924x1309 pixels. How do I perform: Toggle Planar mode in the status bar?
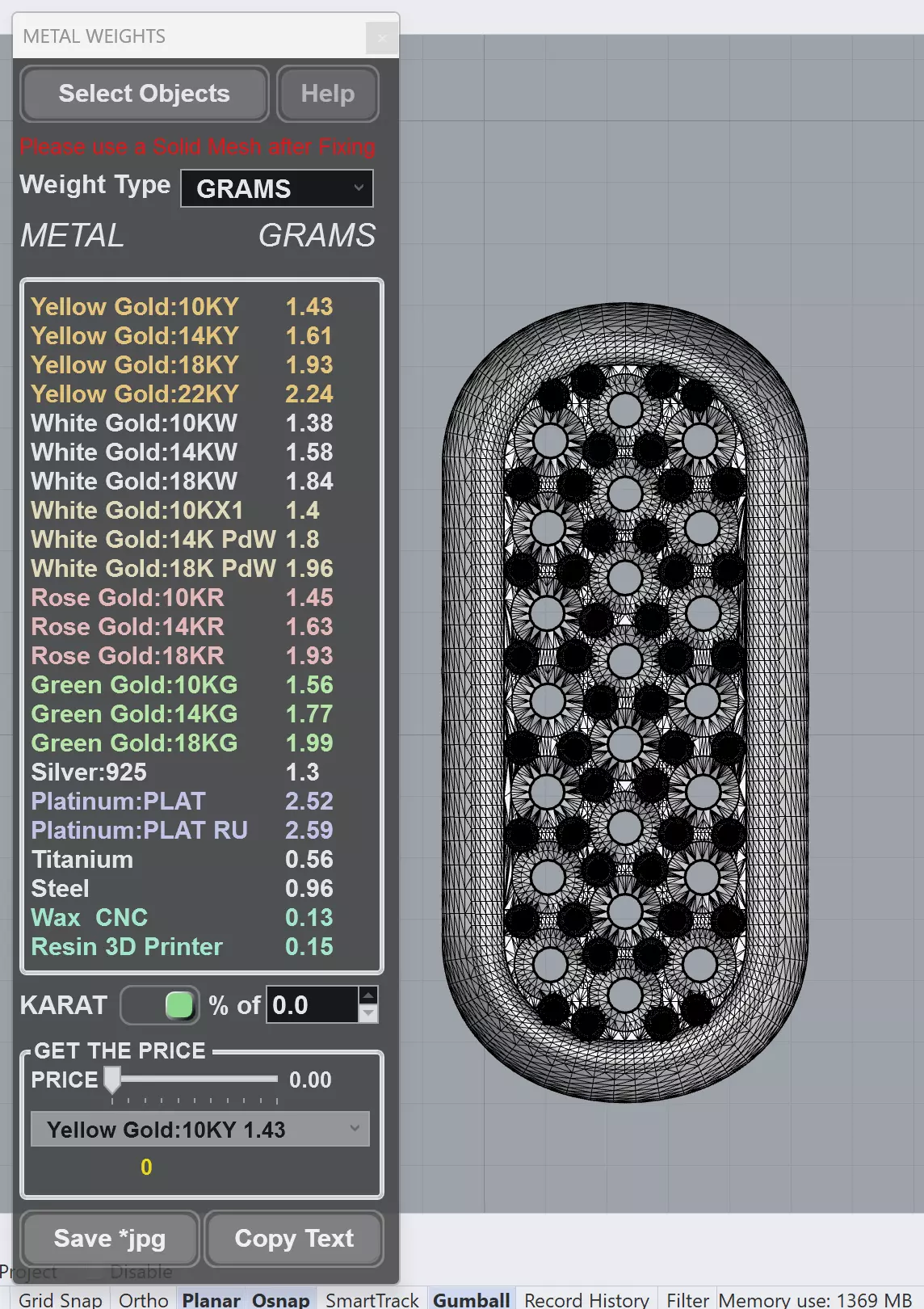click(x=212, y=1299)
